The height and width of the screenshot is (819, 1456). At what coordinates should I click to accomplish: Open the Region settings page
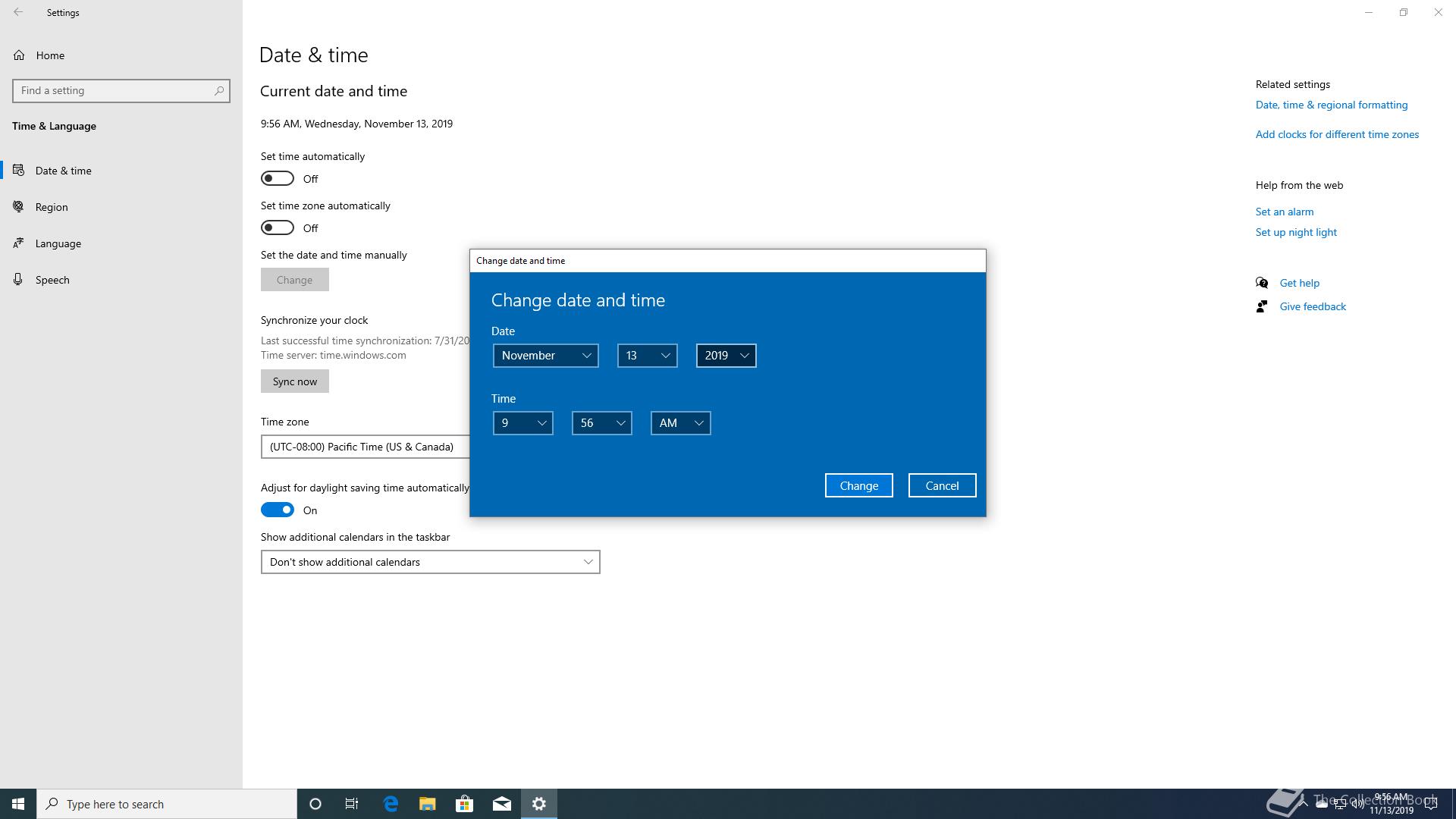point(52,207)
